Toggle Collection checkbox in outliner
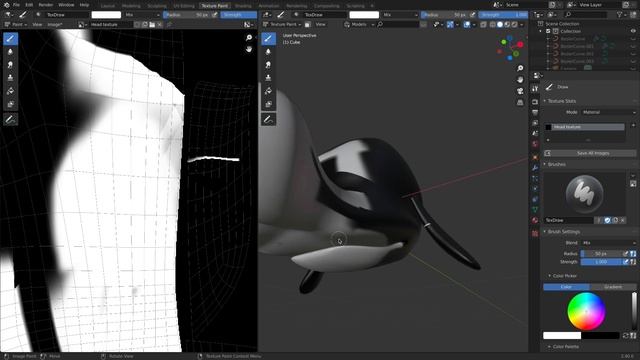The height and width of the screenshot is (360, 640). (x=548, y=31)
